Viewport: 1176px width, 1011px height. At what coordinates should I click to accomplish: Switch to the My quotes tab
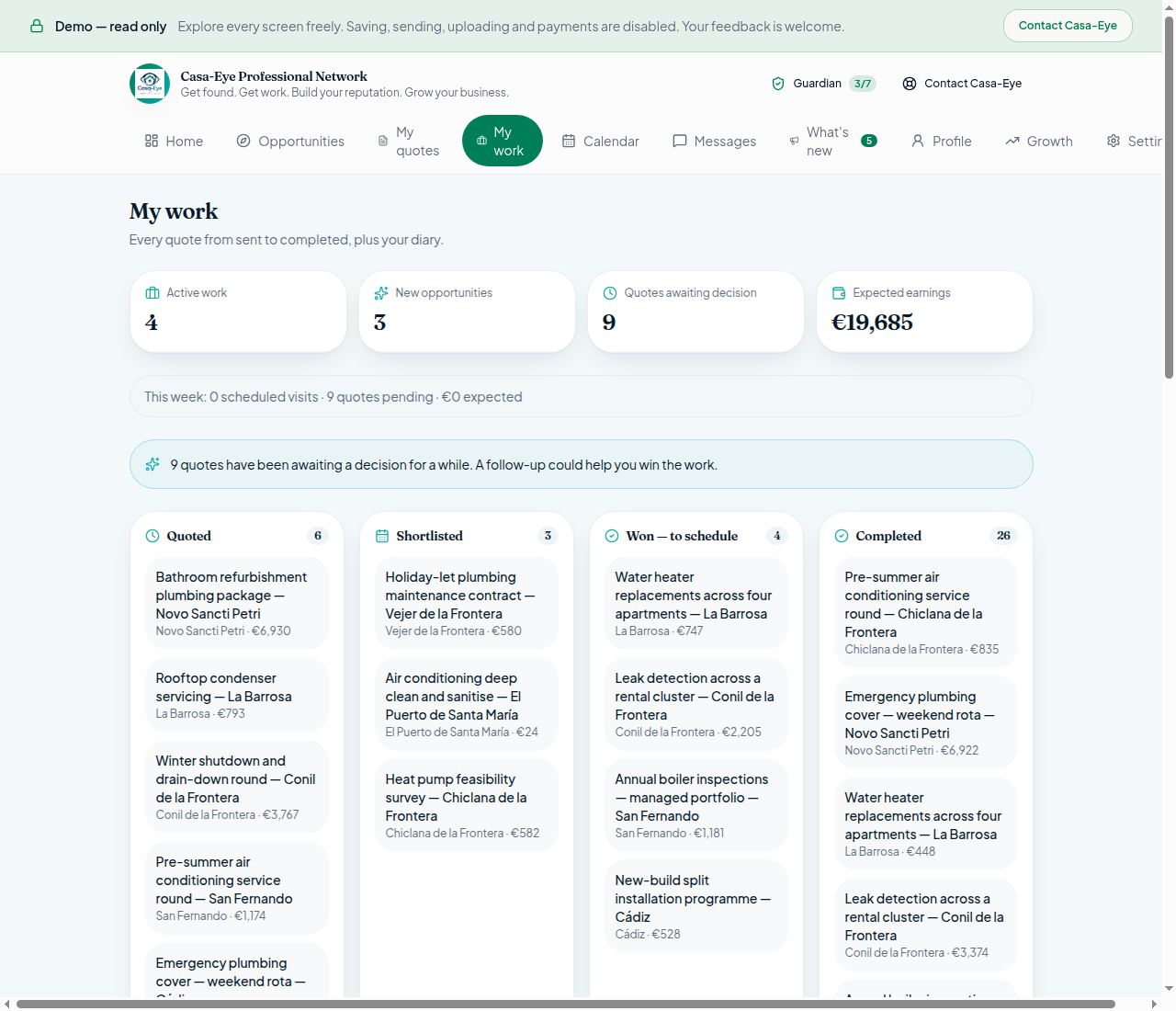tap(409, 141)
